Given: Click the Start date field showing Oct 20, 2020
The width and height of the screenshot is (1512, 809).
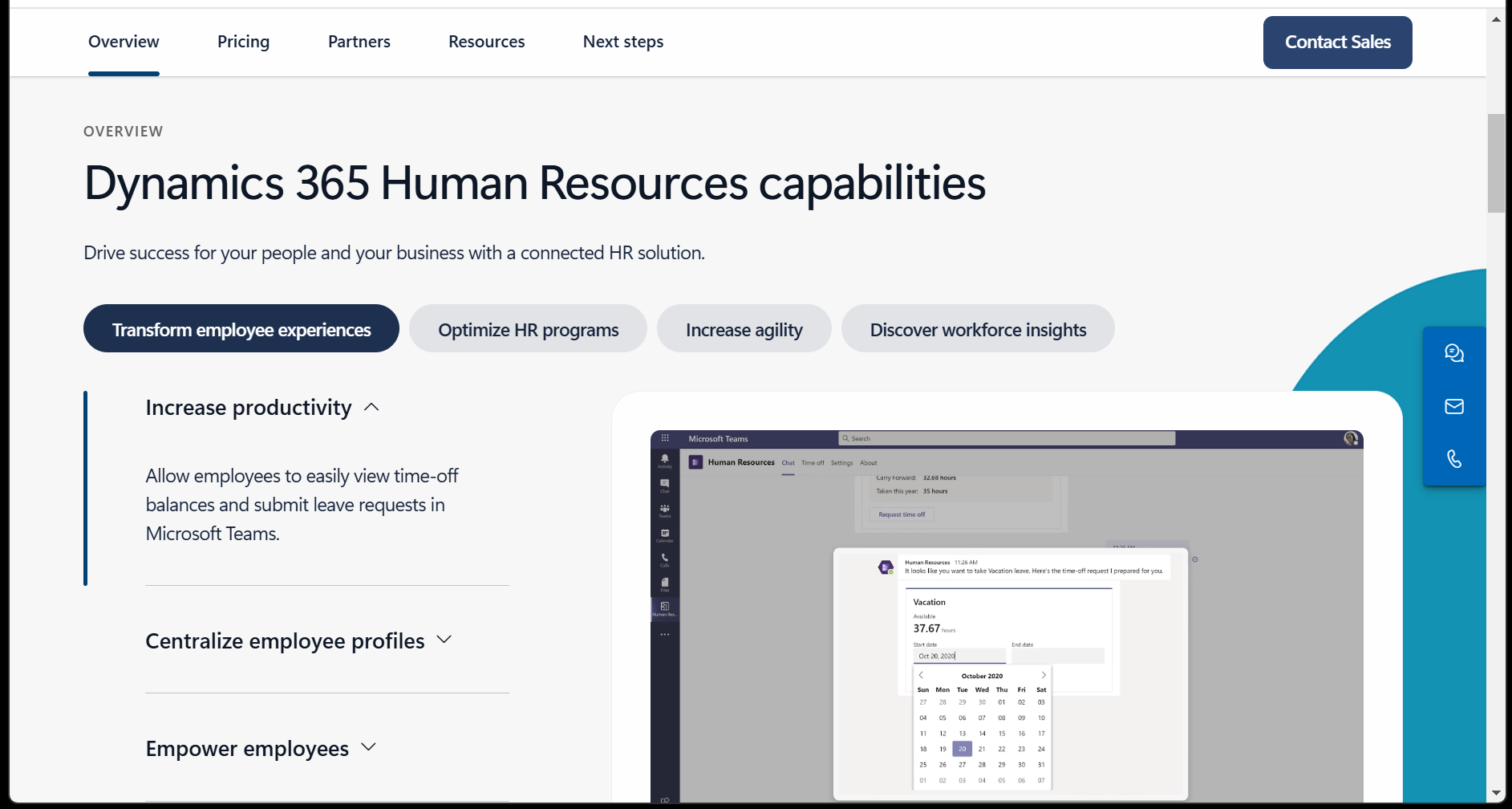Looking at the screenshot, I should coord(959,656).
